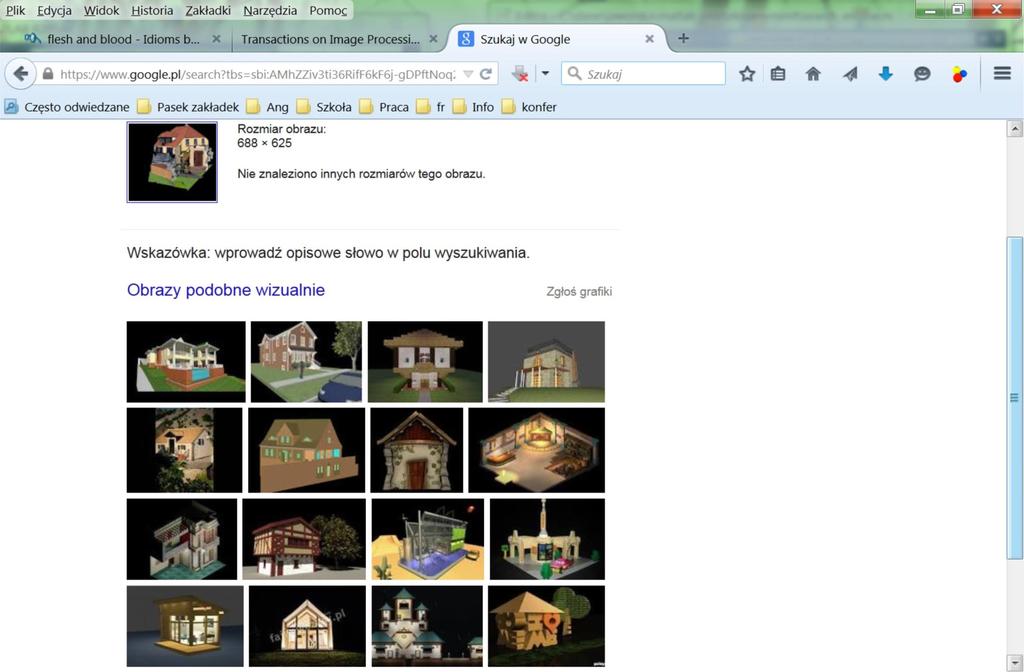Close the 'Szukaj w Google' tab
Viewport: 1024px width, 672px height.
(x=649, y=39)
